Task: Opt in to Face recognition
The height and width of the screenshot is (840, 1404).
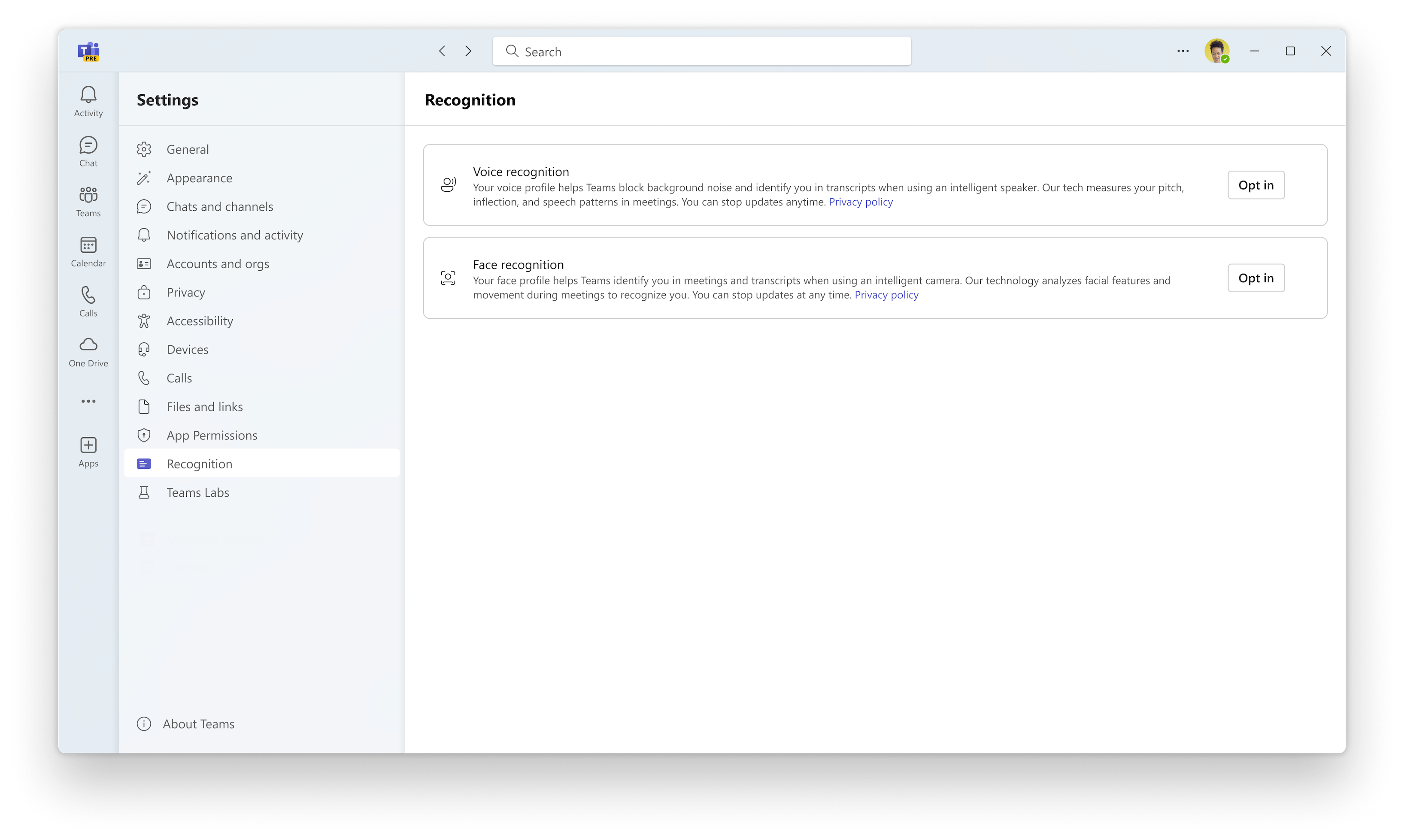Action: (x=1255, y=278)
